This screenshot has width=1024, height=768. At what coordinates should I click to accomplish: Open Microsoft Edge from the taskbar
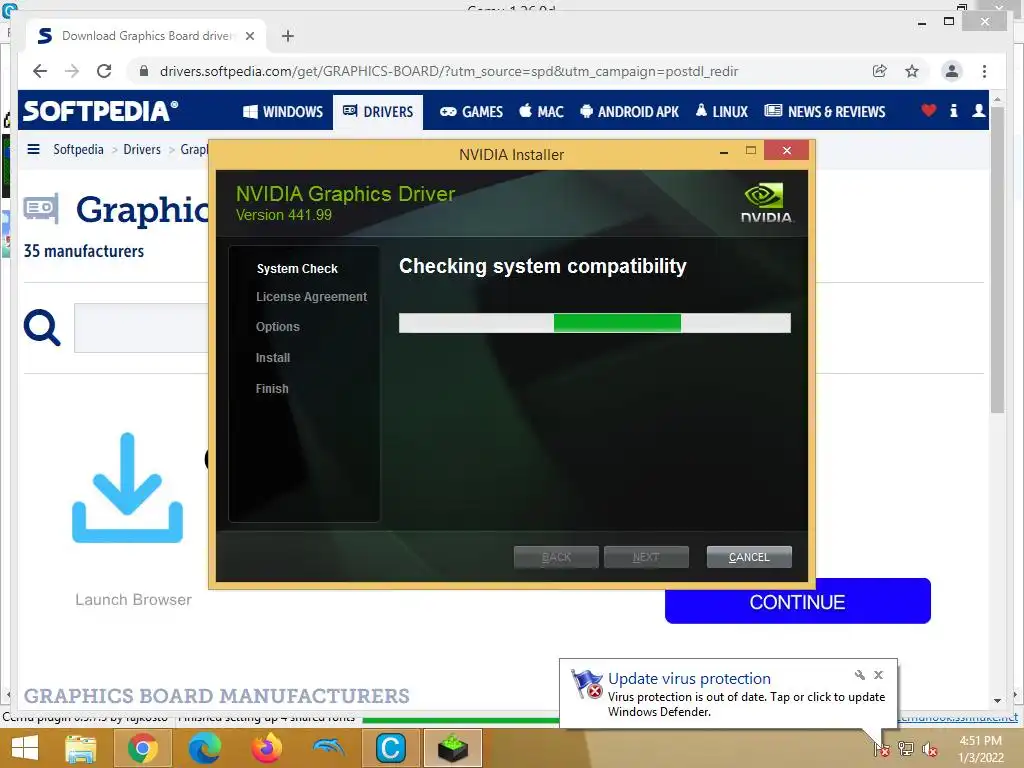pyautogui.click(x=204, y=748)
